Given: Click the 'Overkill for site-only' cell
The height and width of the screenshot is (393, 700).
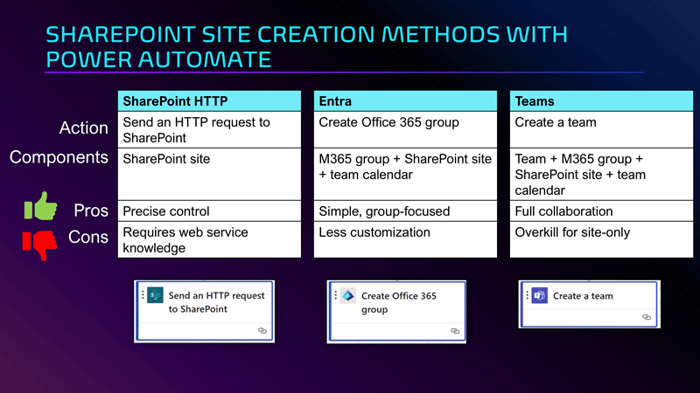Looking at the screenshot, I should 601,239.
